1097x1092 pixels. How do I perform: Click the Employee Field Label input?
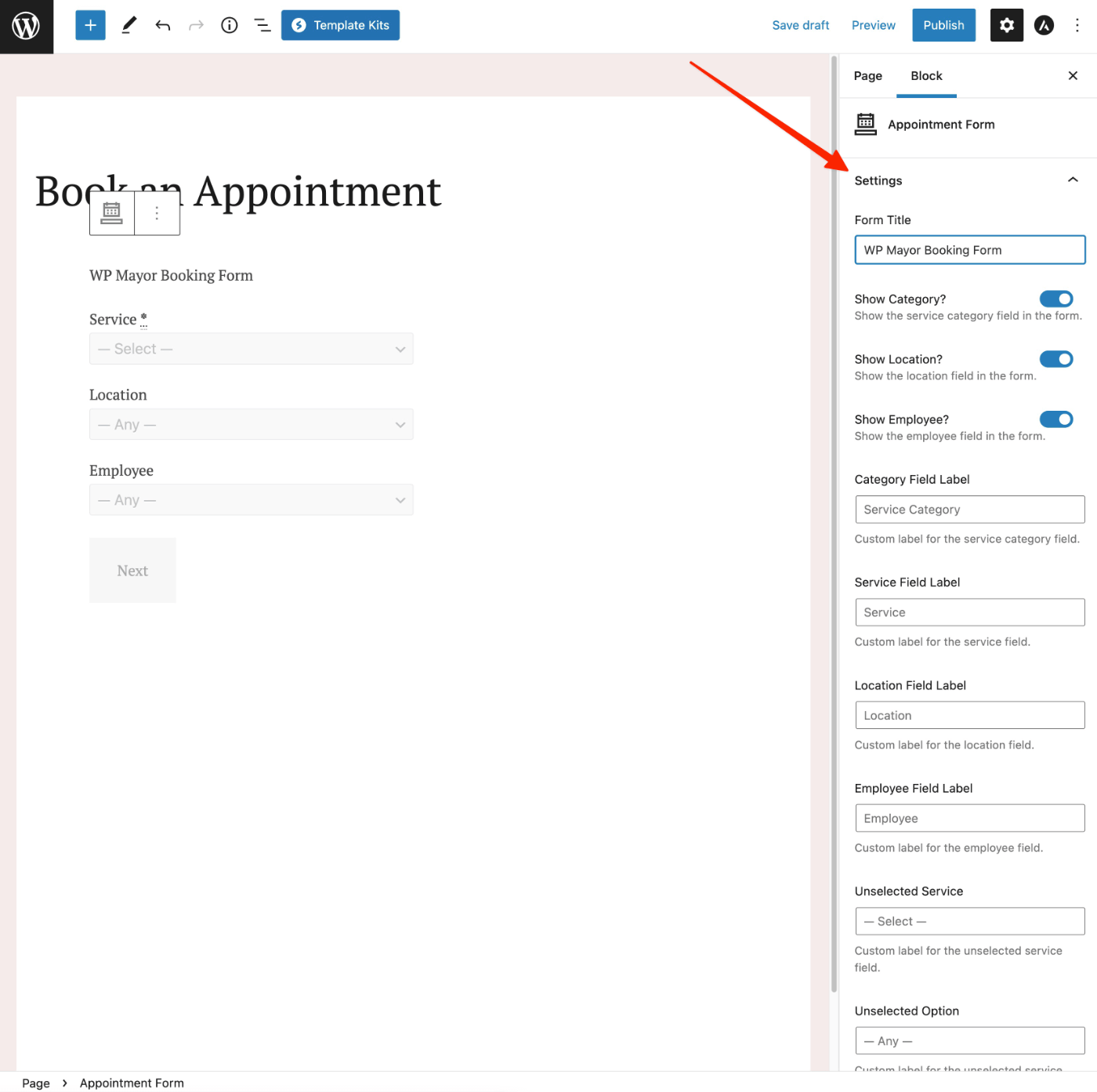coord(970,818)
